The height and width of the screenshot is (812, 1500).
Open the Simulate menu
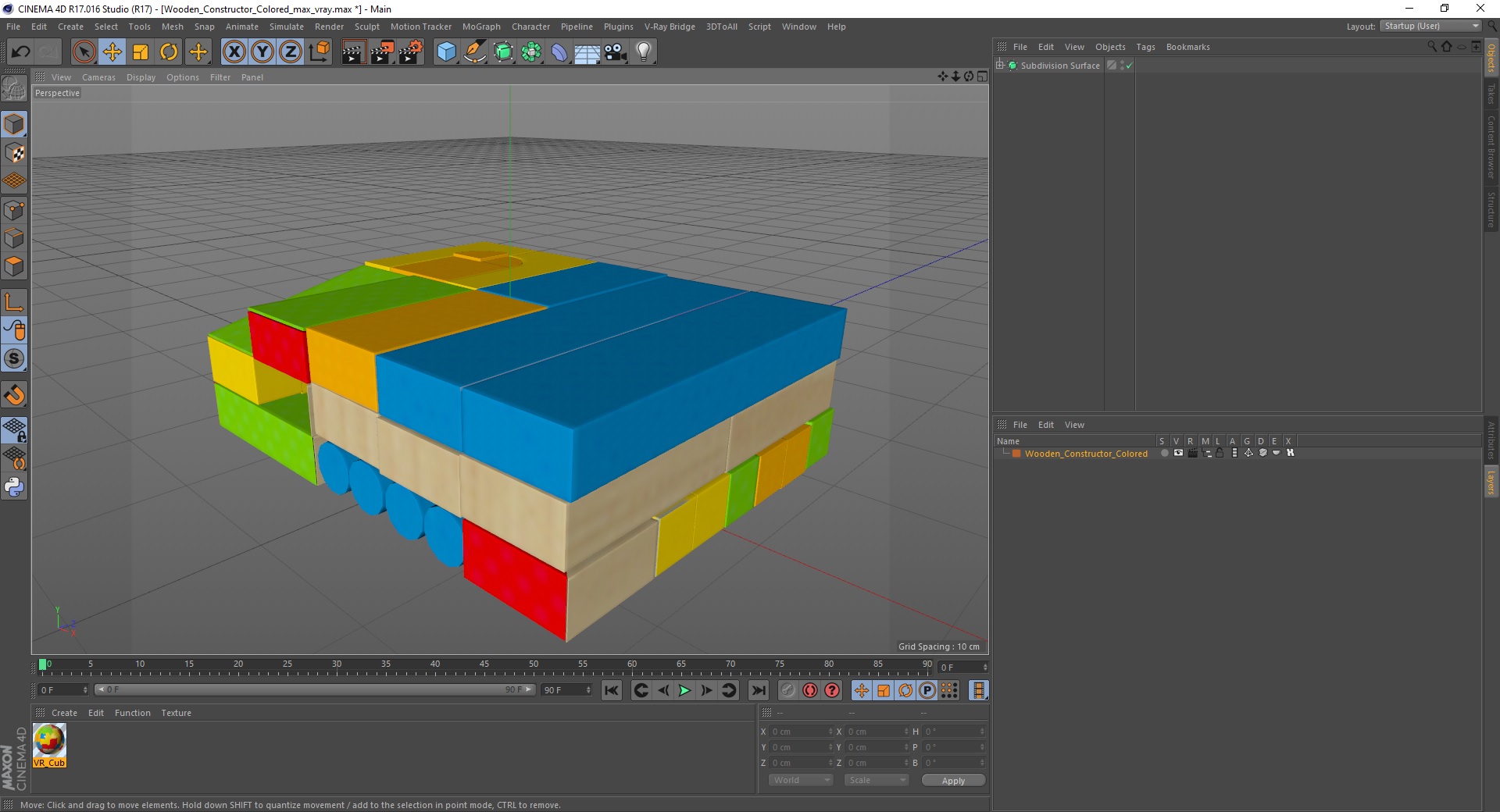coord(286,27)
